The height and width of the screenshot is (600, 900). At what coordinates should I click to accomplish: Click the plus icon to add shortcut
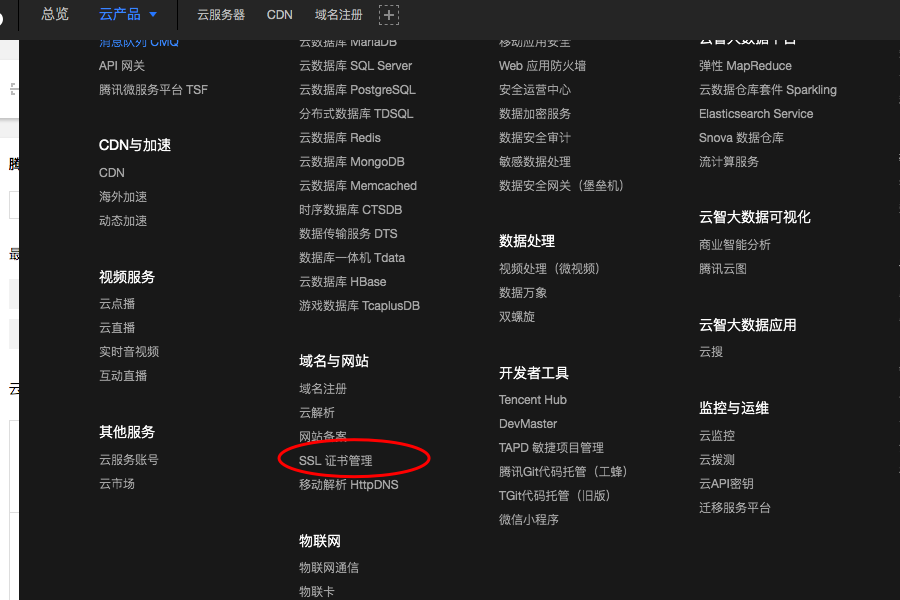(389, 15)
